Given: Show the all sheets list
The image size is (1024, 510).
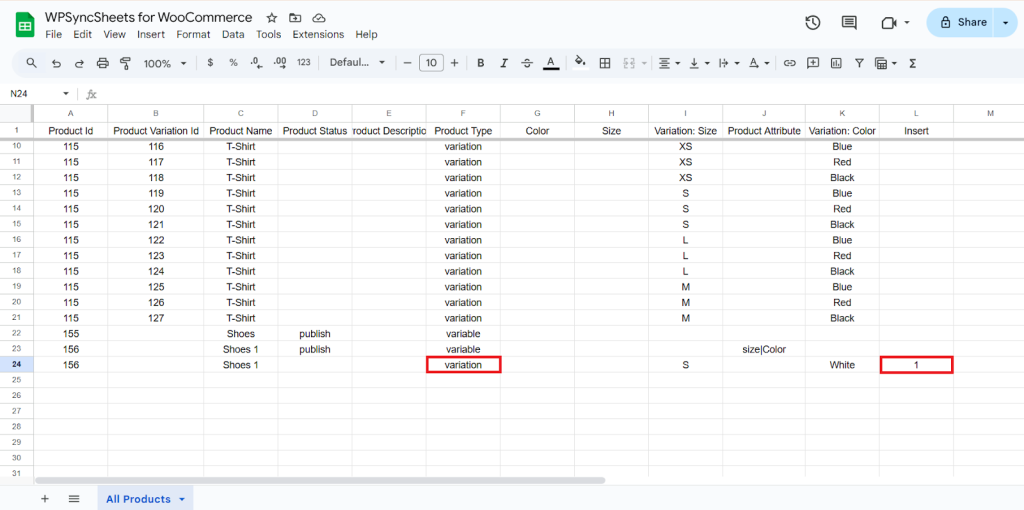Looking at the screenshot, I should [74, 499].
